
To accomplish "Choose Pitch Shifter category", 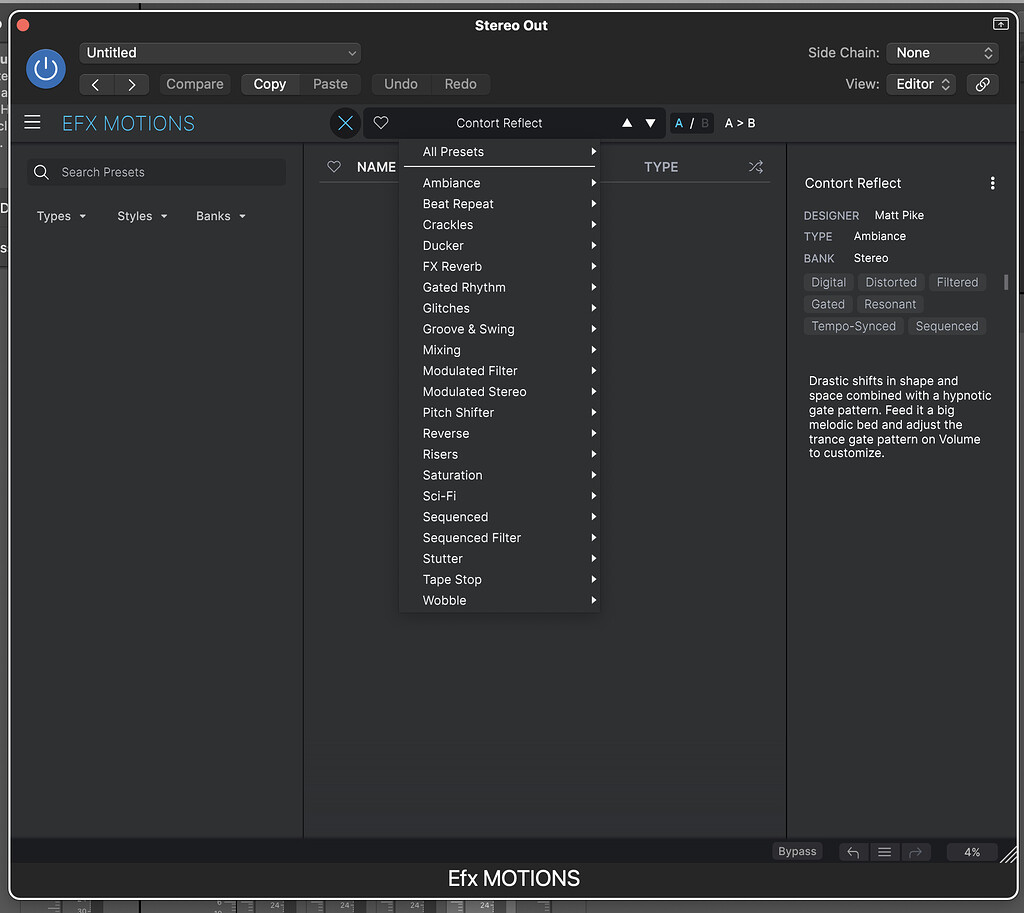I will click(x=500, y=413).
